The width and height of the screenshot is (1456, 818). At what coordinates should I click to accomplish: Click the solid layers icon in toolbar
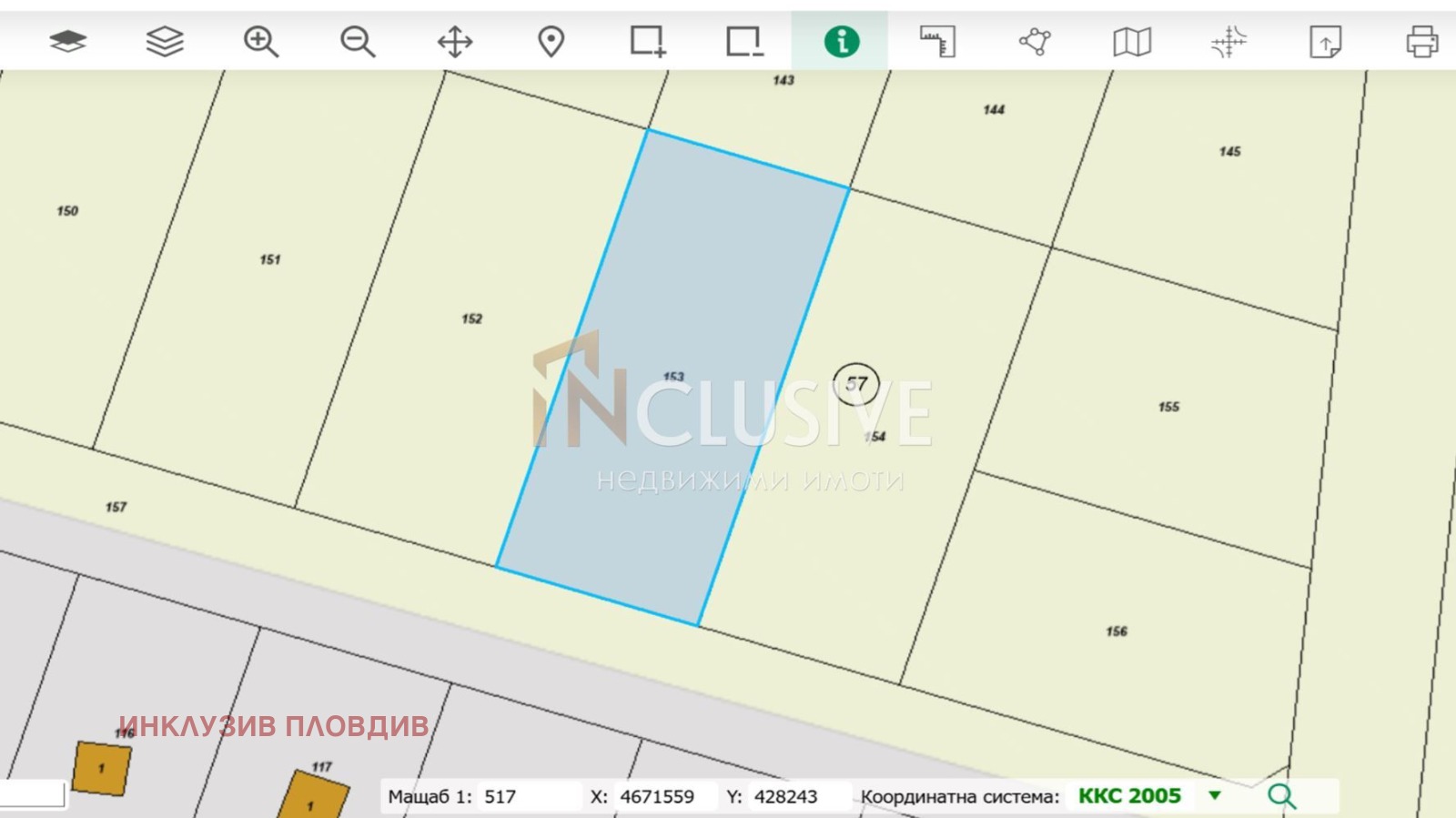pyautogui.click(x=67, y=41)
